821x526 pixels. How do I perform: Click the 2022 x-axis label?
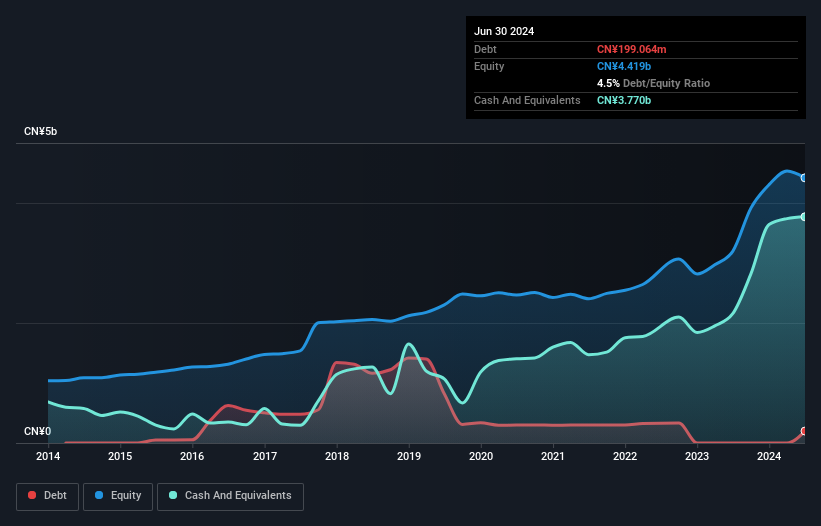(x=625, y=456)
